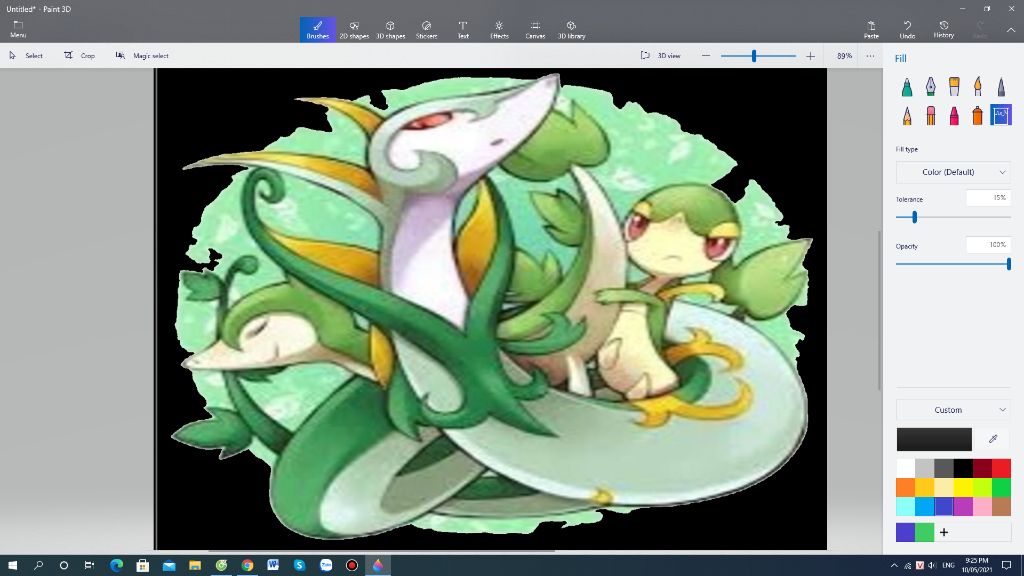Image resolution: width=1024 pixels, height=576 pixels.
Task: Choose the dark red color swatch
Action: point(982,468)
